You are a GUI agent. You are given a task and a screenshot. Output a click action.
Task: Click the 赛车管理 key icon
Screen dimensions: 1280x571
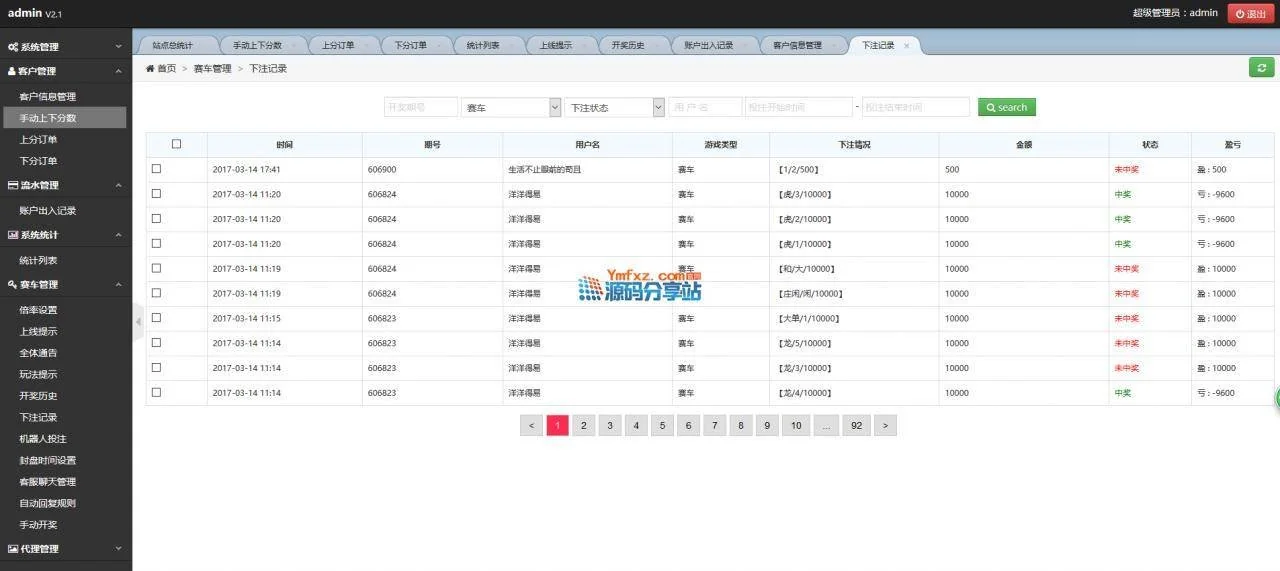point(13,285)
